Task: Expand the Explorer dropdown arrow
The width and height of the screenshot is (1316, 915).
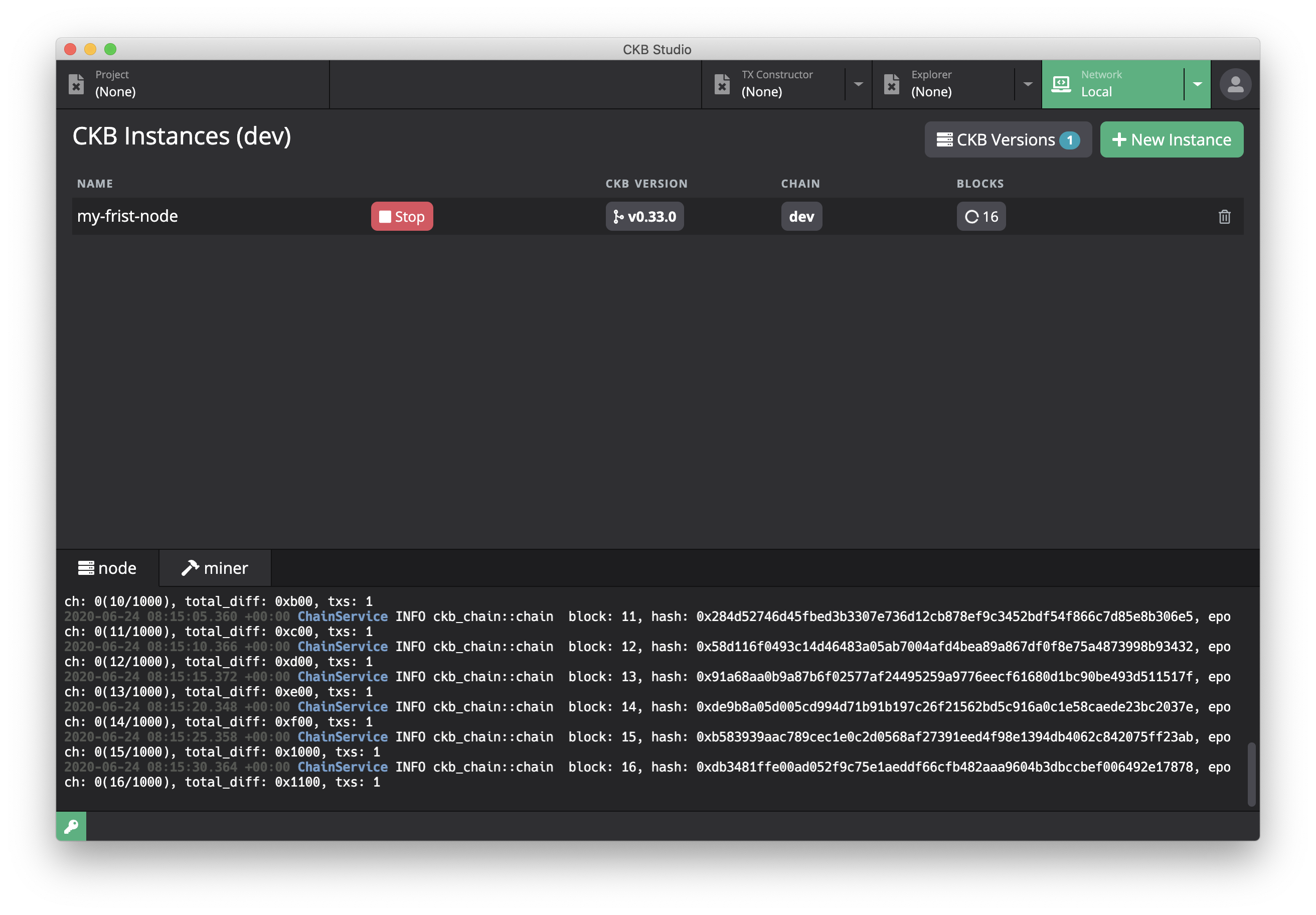Action: point(1028,84)
